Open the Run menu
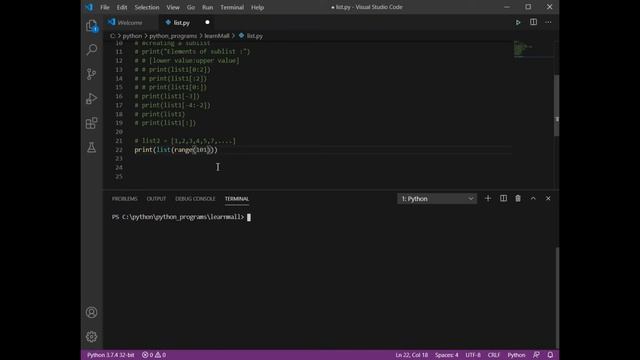Screen dimensions: 640x360 tap(207, 7)
